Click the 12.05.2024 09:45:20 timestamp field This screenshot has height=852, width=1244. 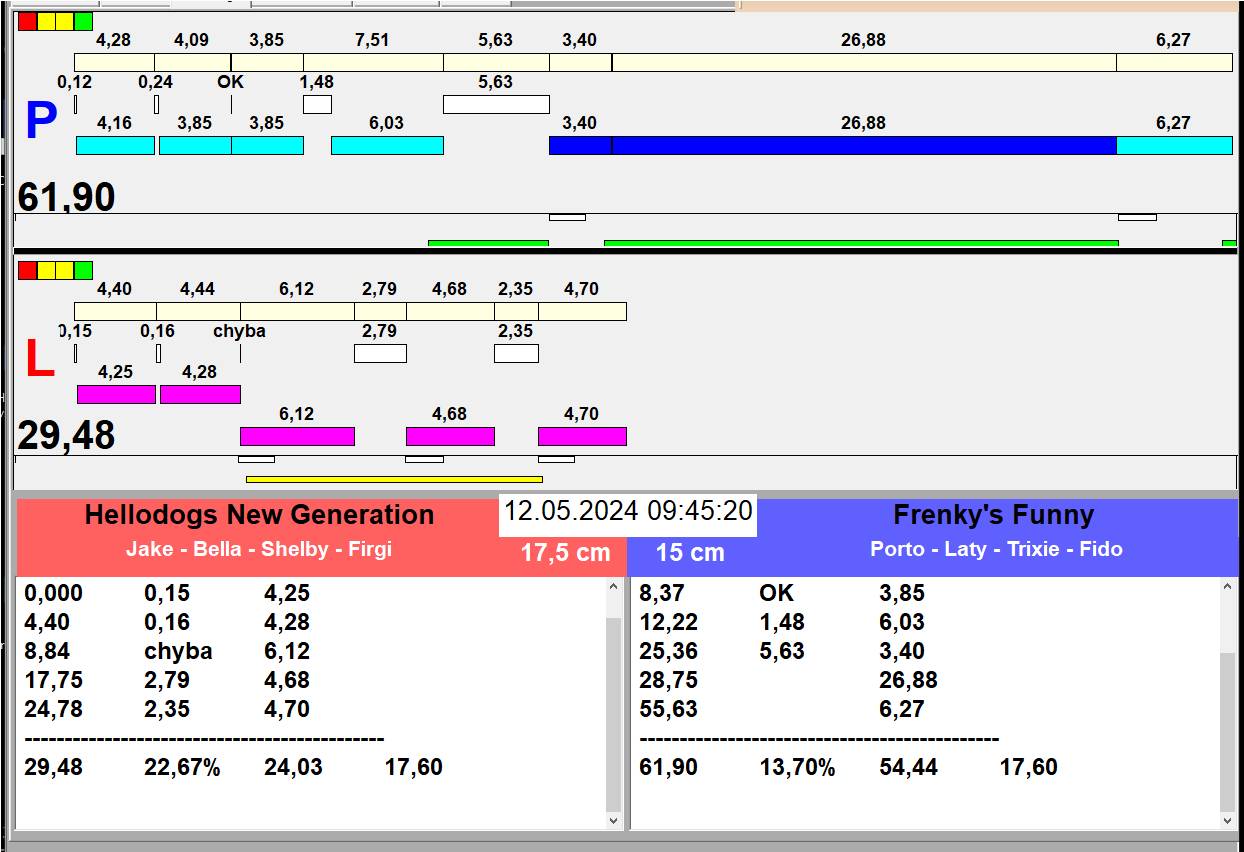click(627, 512)
